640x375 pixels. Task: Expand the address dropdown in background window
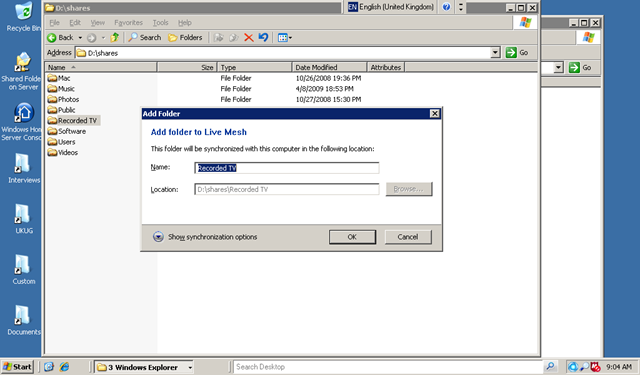(x=558, y=68)
